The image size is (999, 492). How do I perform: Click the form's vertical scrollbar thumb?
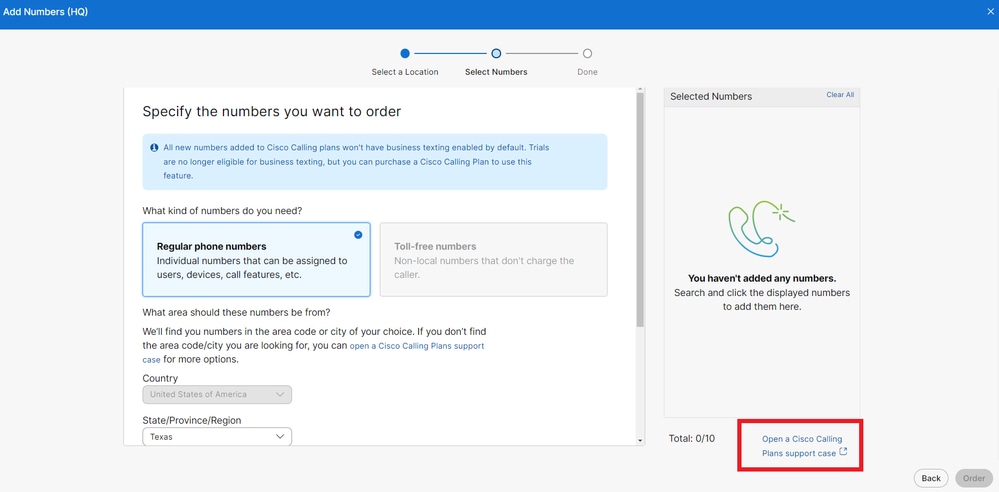pyautogui.click(x=640, y=210)
